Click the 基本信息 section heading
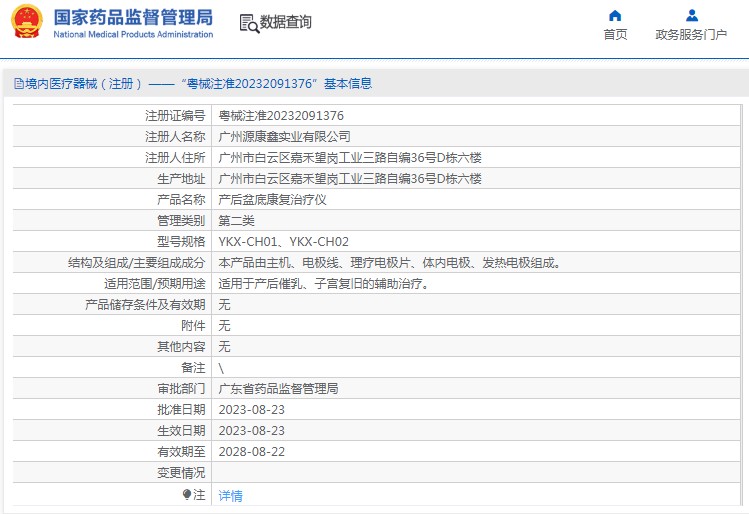 pyautogui.click(x=348, y=84)
